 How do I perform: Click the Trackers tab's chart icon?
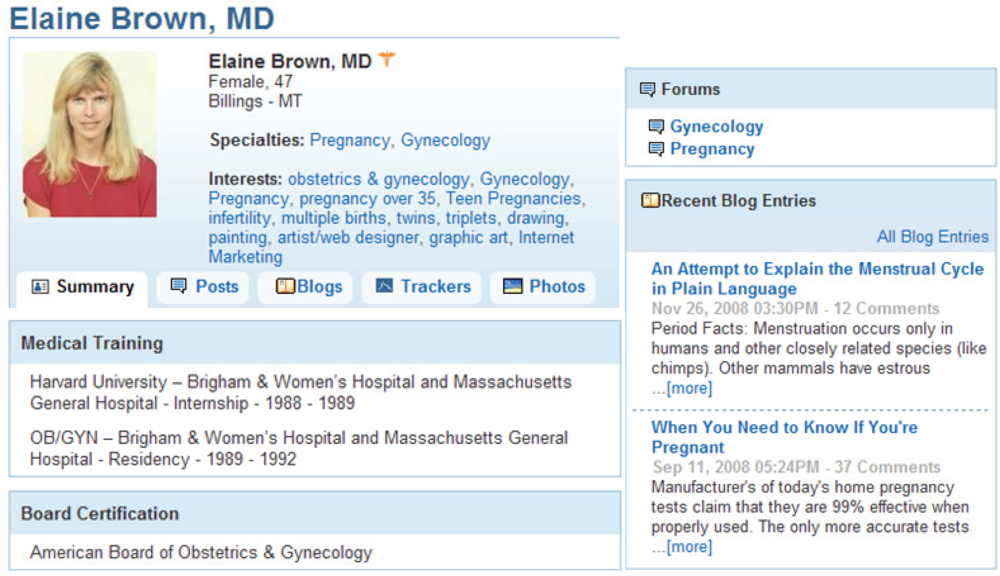pos(384,287)
